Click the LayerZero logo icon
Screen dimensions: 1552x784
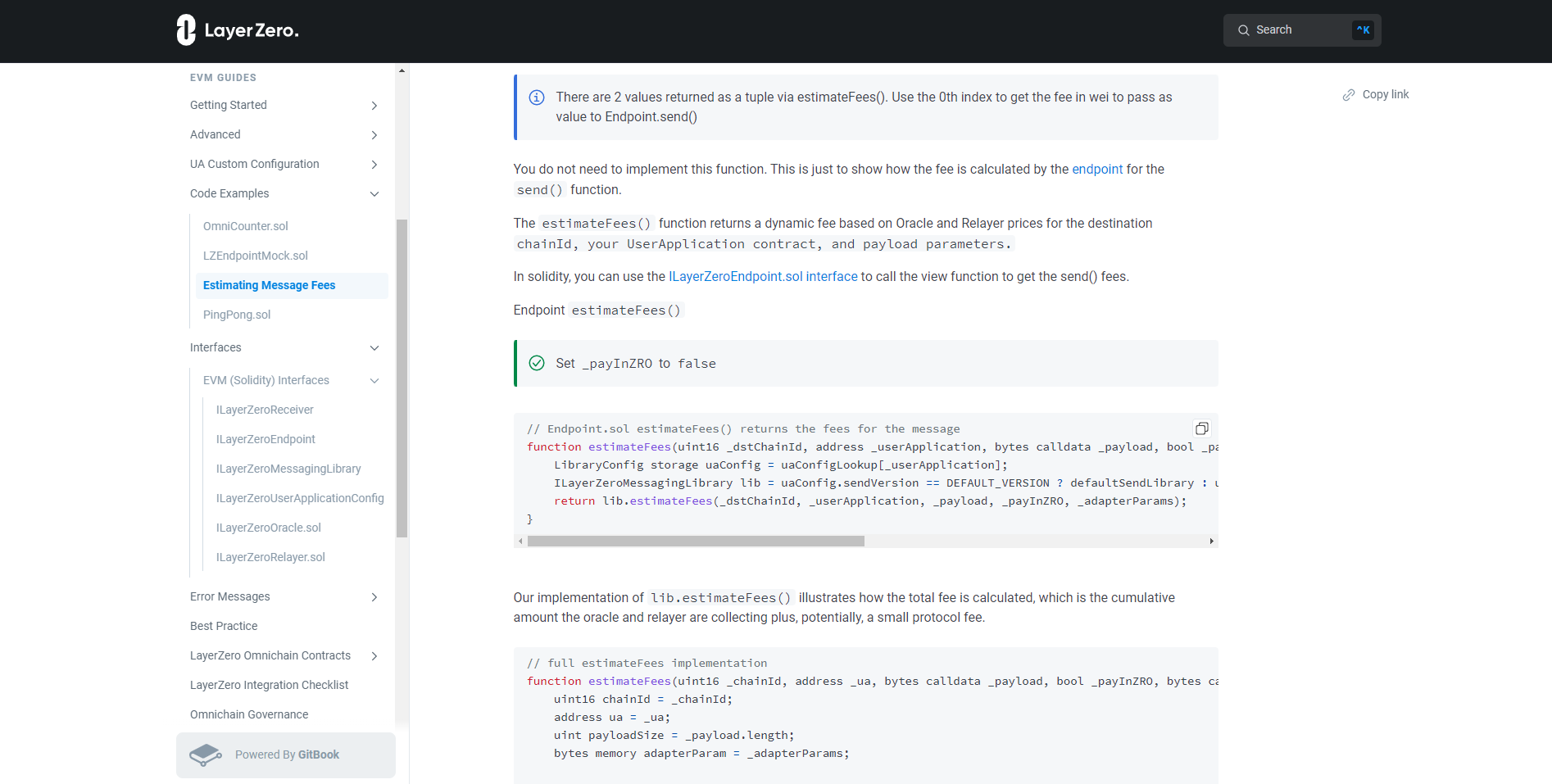[186, 30]
